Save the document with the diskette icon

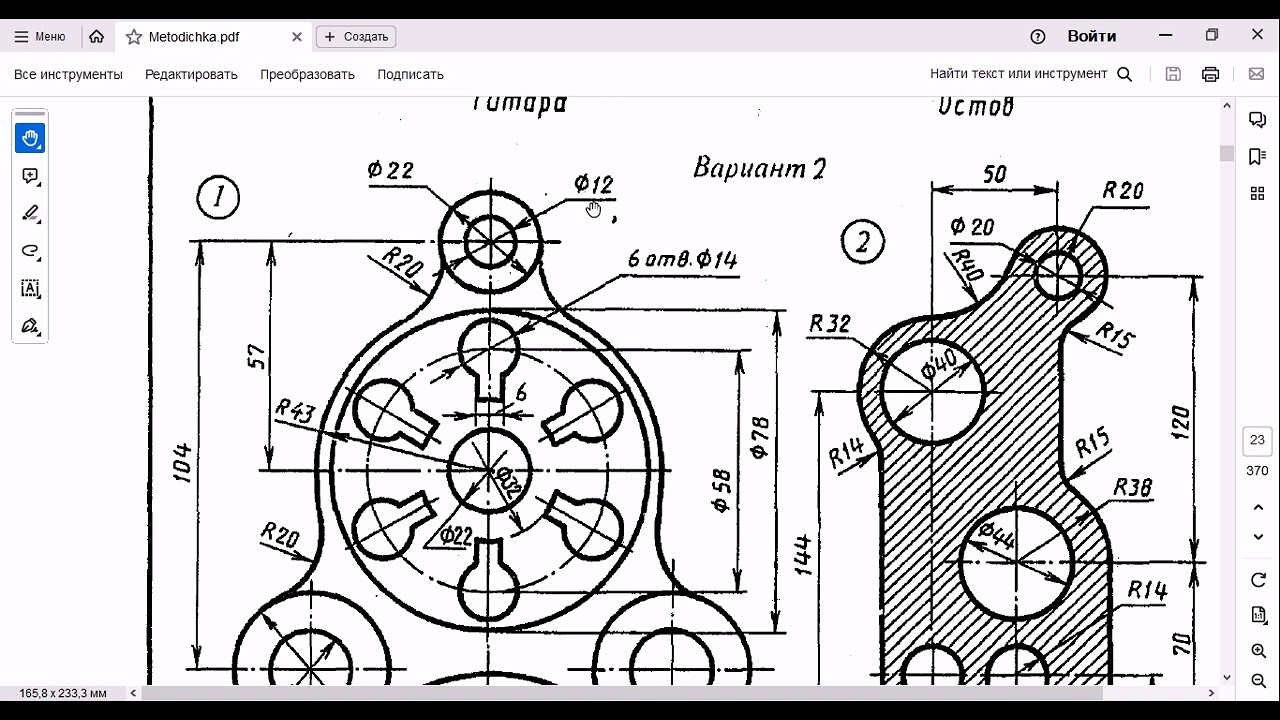click(1174, 74)
